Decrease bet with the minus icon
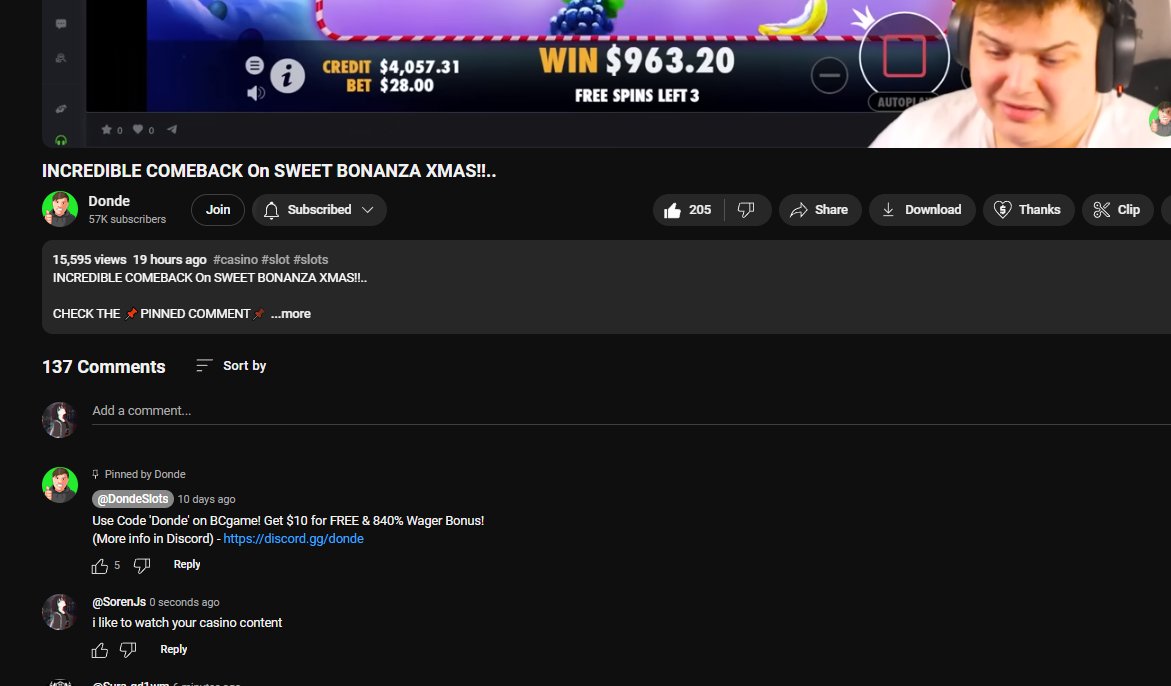1171x686 pixels. (x=829, y=75)
